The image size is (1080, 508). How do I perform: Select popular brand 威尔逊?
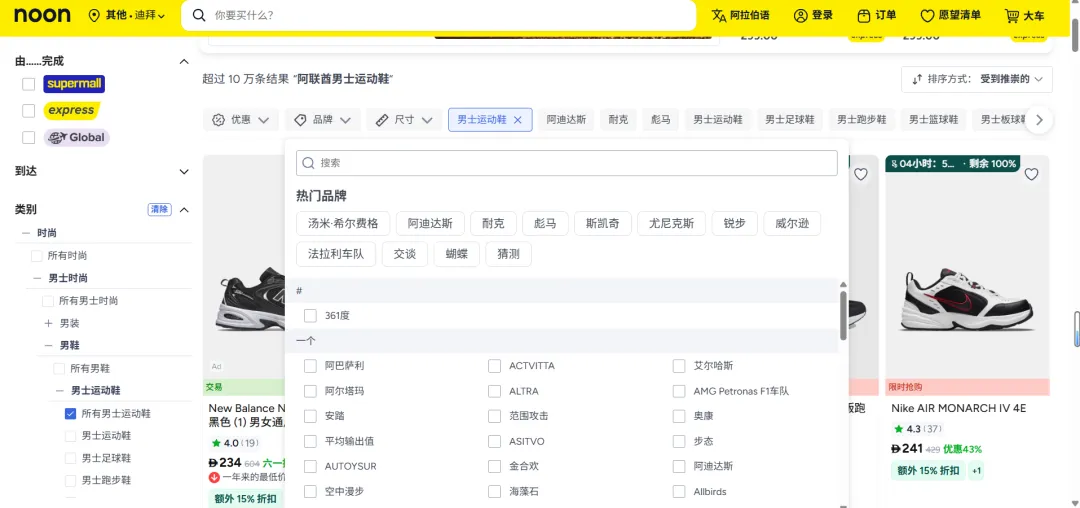point(792,223)
